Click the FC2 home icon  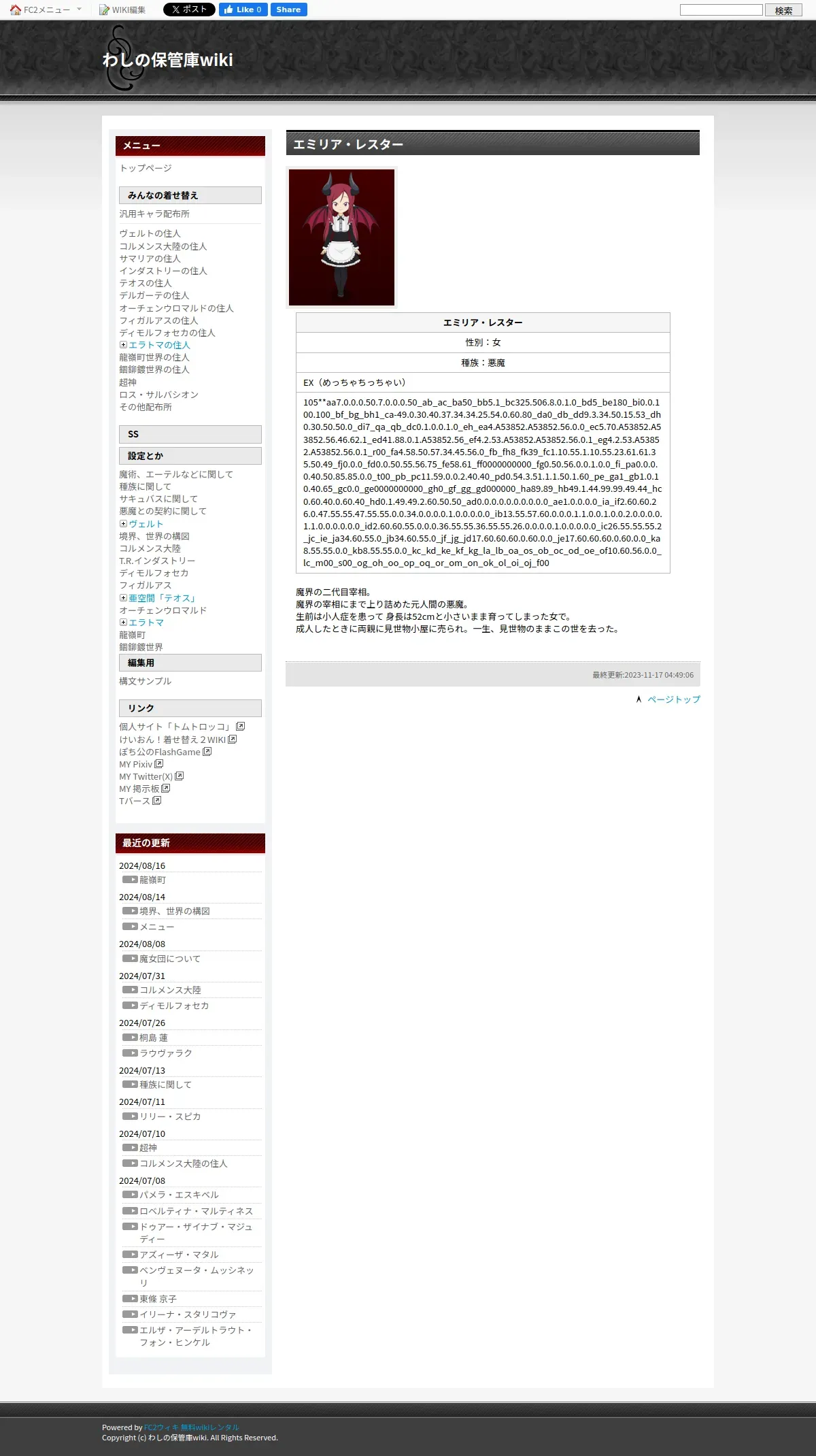click(16, 10)
